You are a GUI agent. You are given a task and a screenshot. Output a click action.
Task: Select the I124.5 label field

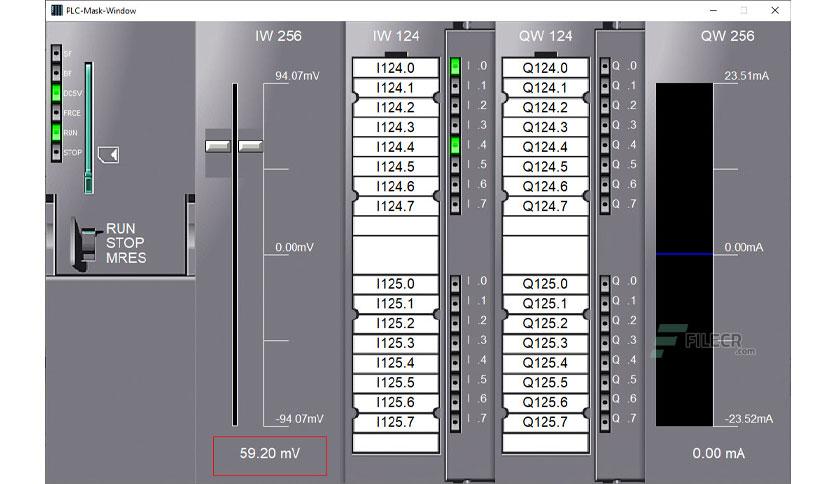tap(396, 167)
